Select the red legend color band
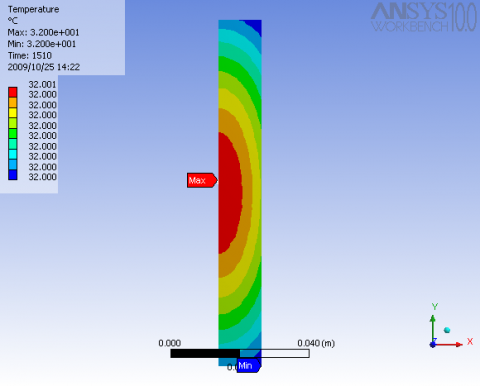 (x=13, y=92)
